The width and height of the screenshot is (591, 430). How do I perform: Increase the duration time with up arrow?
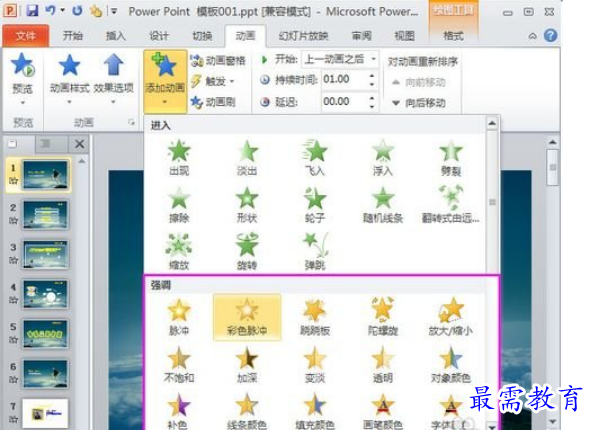[x=372, y=76]
